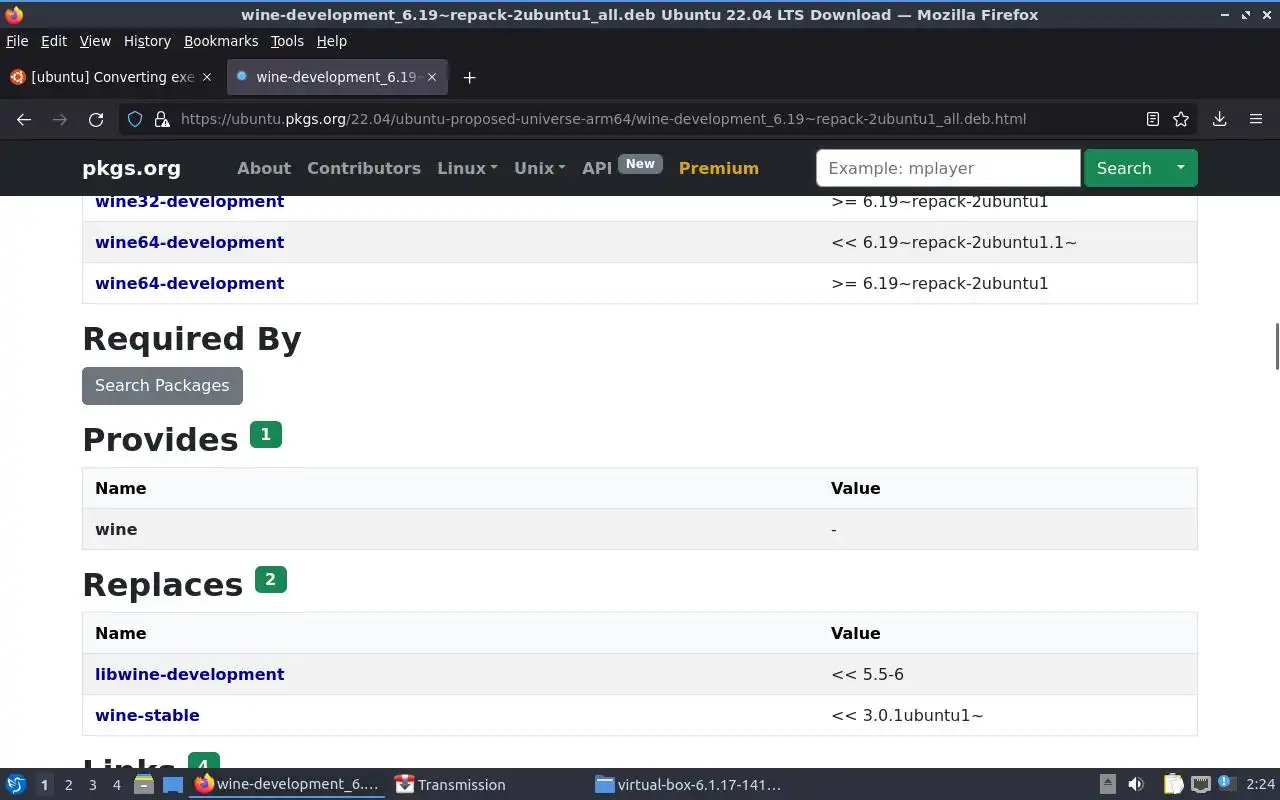Image resolution: width=1280 pixels, height=800 pixels.
Task: Click the 'wine' entry under Provides
Action: coord(116,529)
